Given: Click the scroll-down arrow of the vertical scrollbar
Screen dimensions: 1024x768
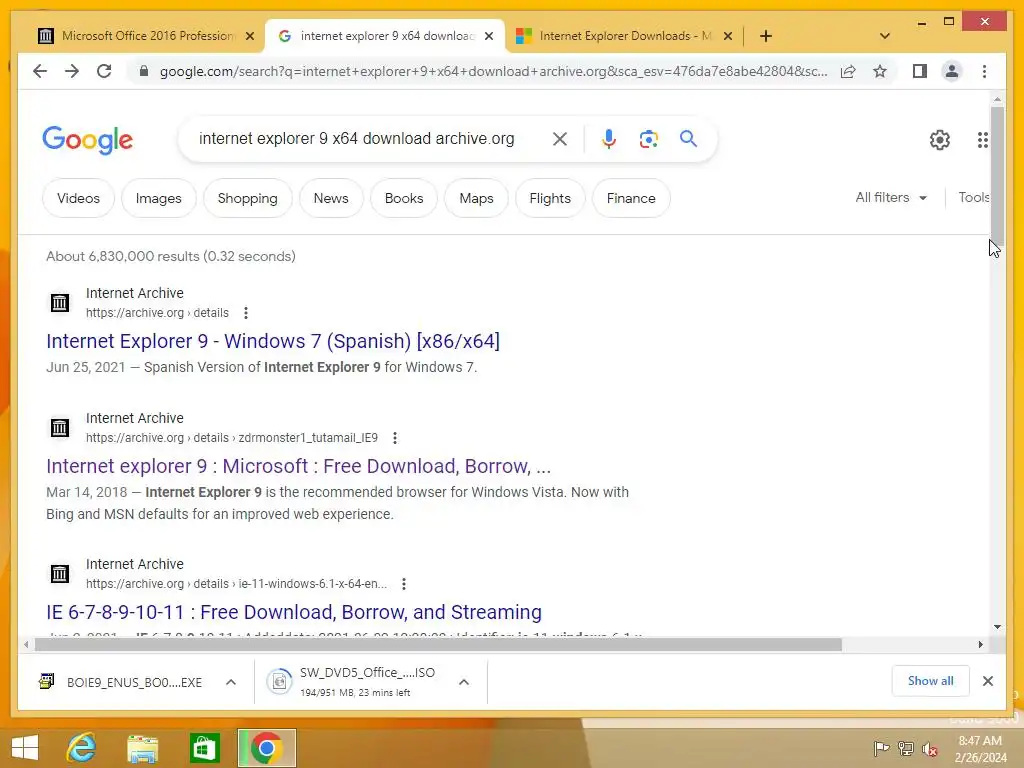Looking at the screenshot, I should [x=997, y=627].
